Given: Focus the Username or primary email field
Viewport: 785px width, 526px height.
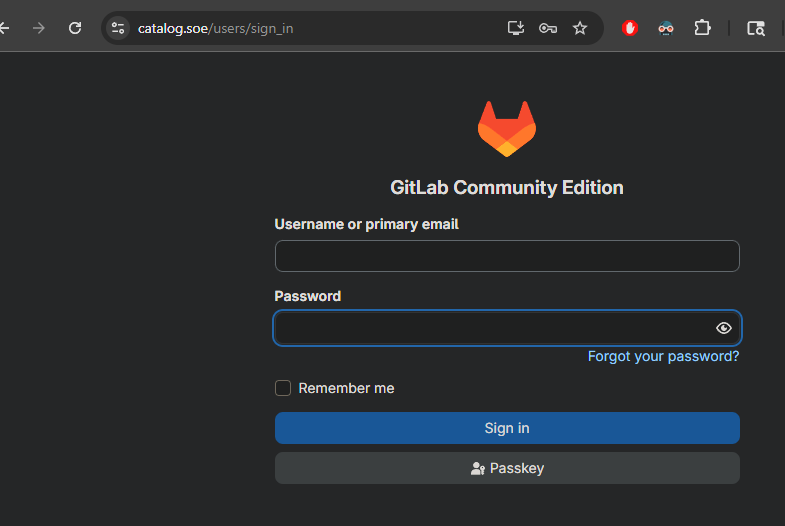Looking at the screenshot, I should click(x=507, y=256).
